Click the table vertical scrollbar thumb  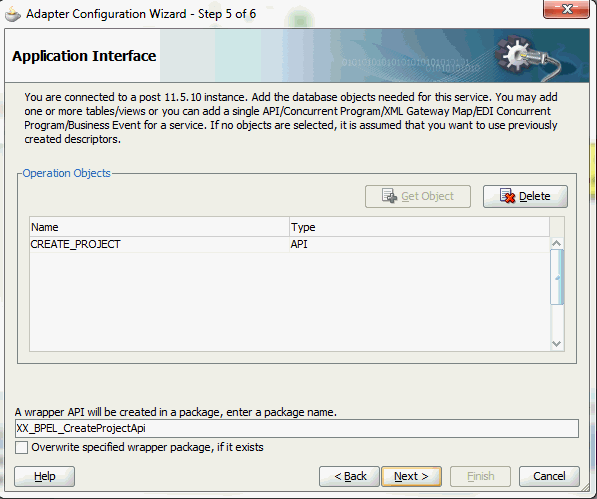[557, 277]
